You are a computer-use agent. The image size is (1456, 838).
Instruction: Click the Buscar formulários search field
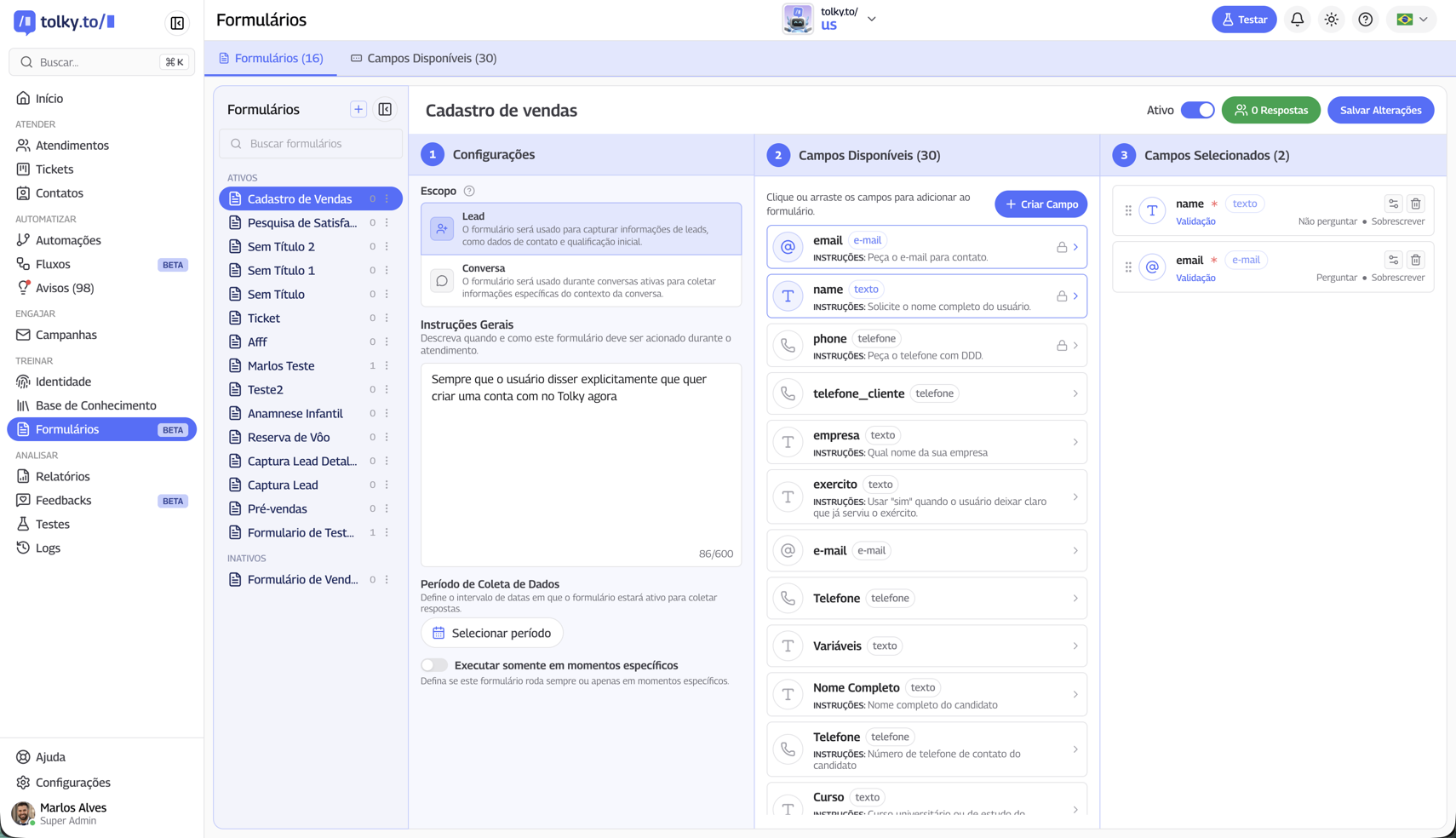click(311, 144)
